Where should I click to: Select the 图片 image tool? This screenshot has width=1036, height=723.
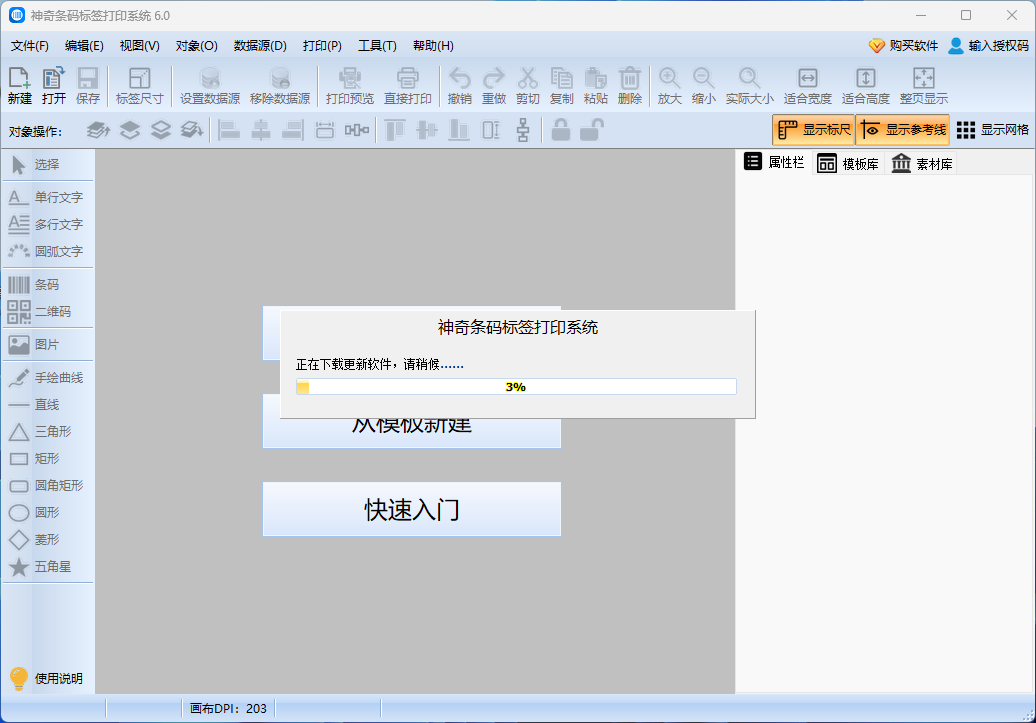(48, 344)
